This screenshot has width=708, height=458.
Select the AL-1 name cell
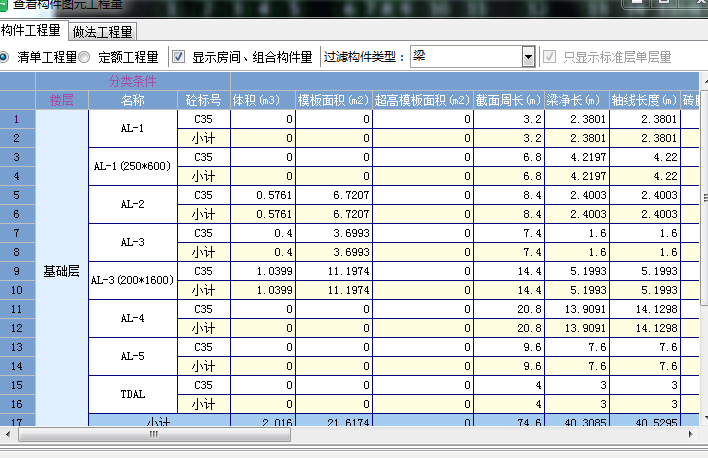click(133, 128)
